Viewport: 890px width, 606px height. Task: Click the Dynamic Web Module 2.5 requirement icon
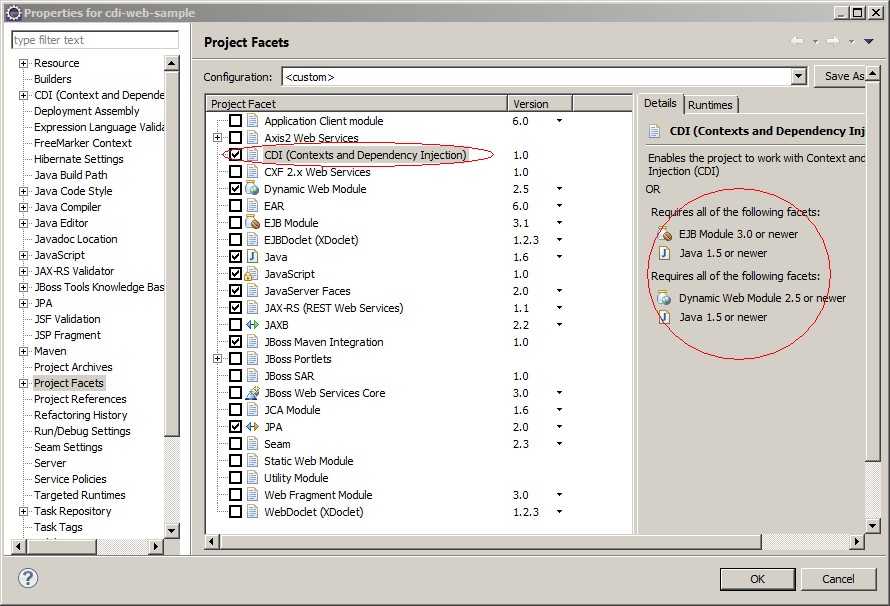(664, 298)
